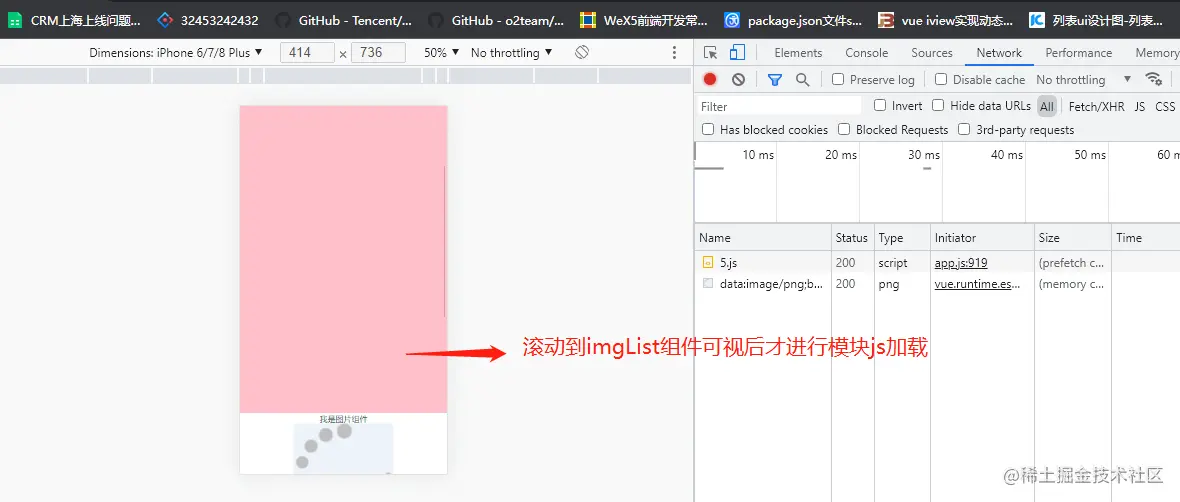Viewport: 1180px width, 502px height.
Task: Open the 50% zoom dropdown
Action: click(441, 53)
